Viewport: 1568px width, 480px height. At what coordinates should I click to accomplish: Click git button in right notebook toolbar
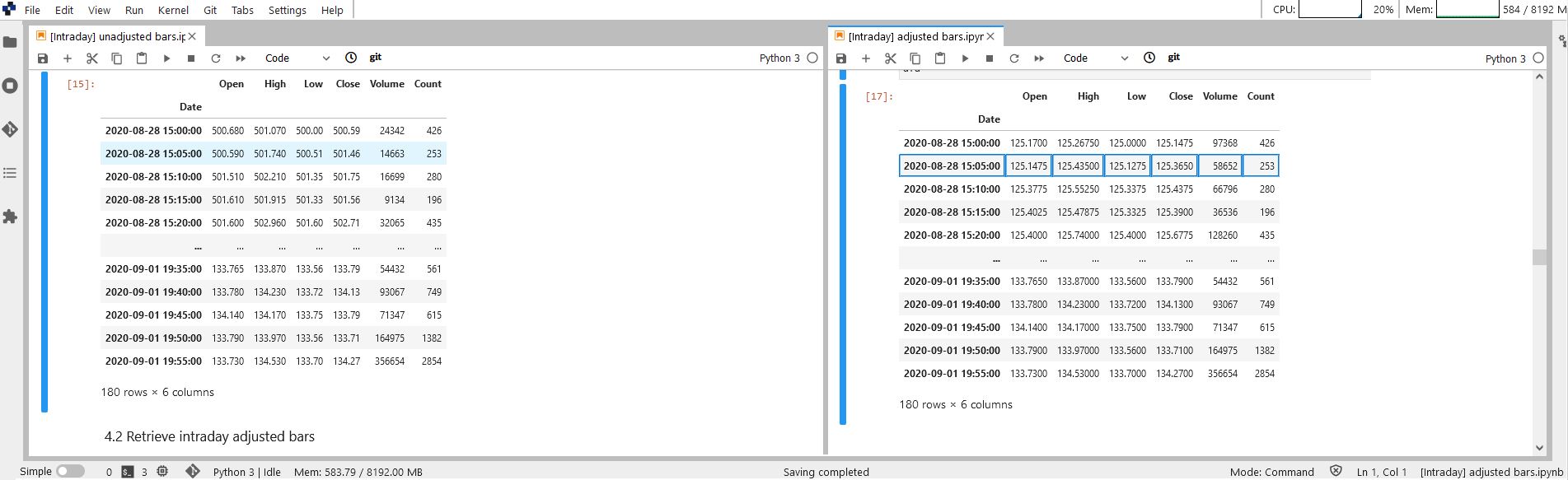pyautogui.click(x=1173, y=58)
